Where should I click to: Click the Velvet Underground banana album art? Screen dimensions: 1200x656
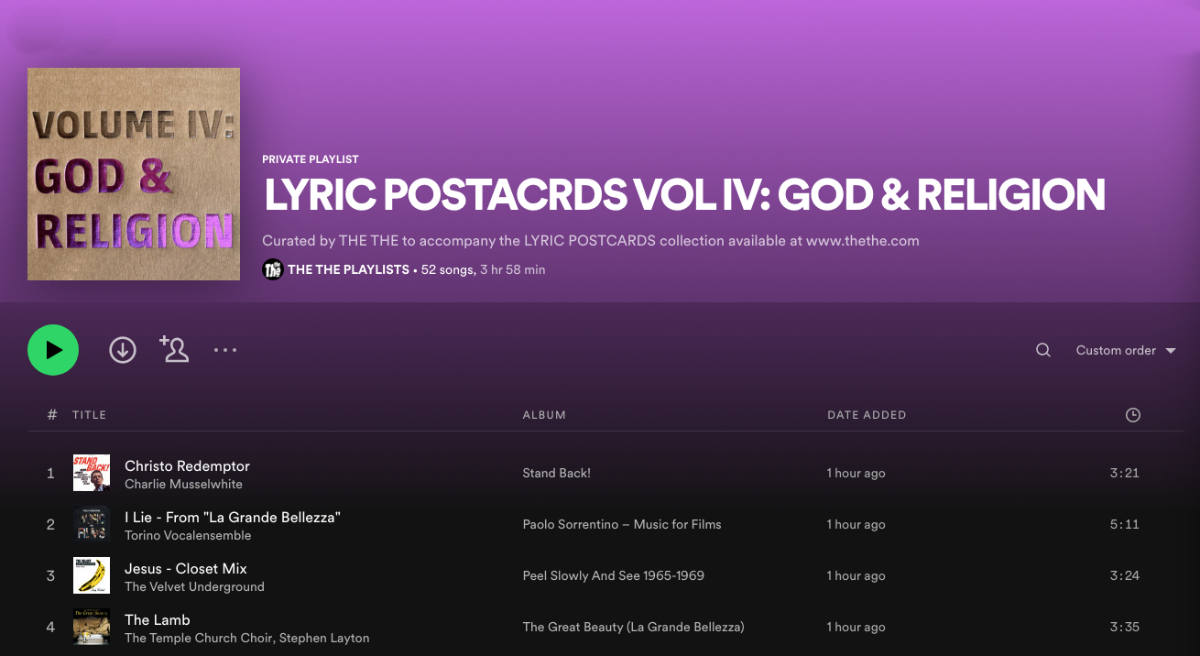coord(91,575)
